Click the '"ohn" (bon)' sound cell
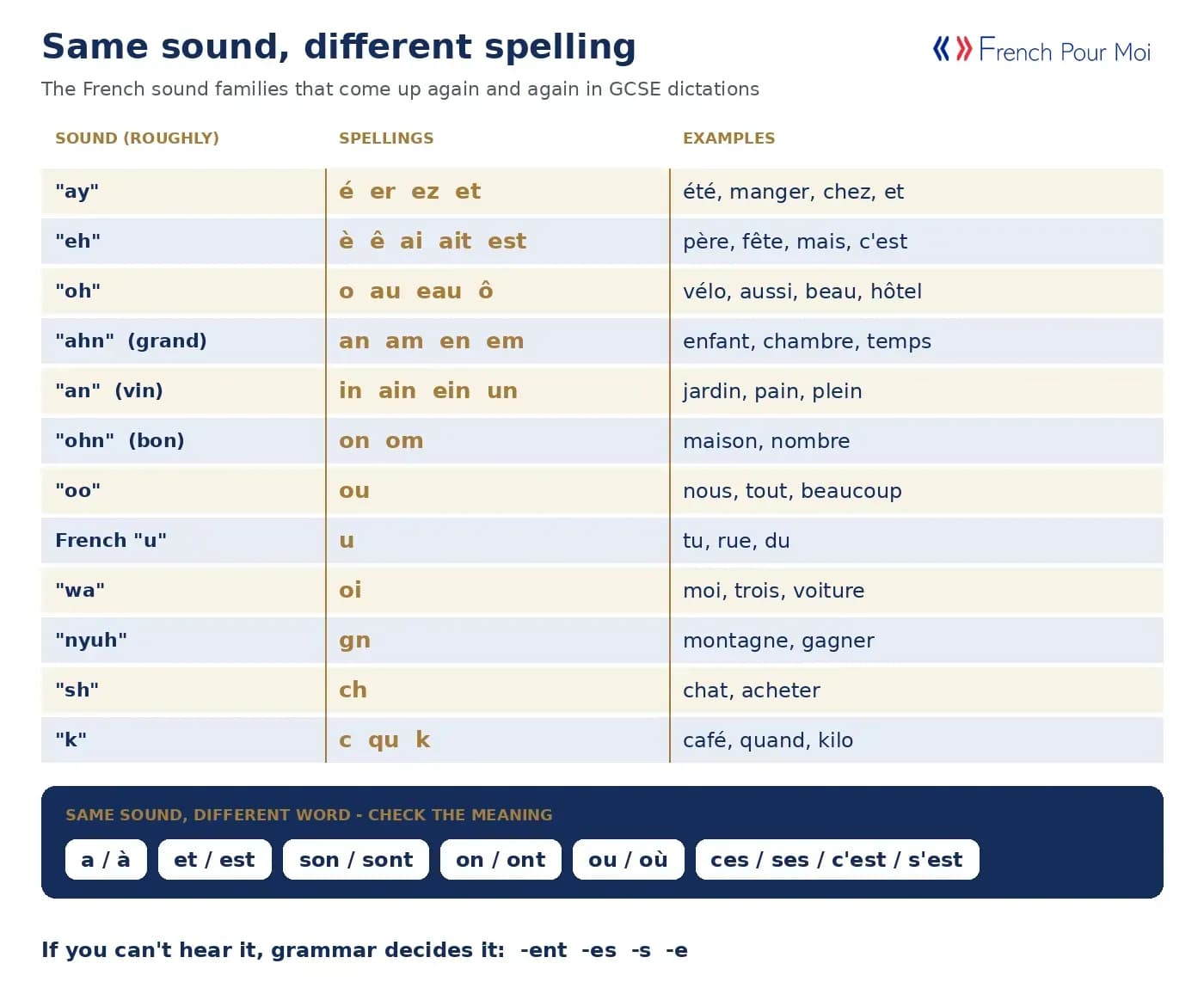 (183, 440)
